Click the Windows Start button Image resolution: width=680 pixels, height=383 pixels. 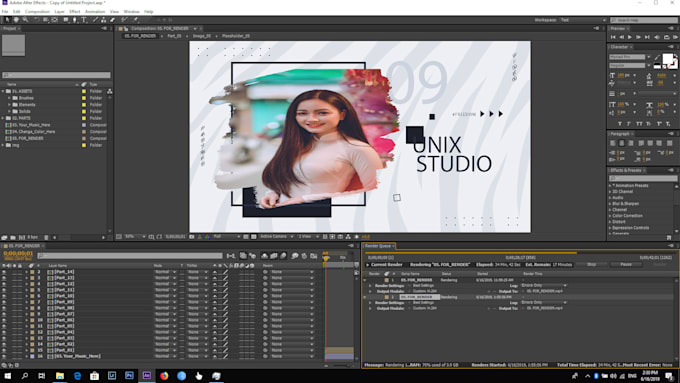(x=7, y=376)
